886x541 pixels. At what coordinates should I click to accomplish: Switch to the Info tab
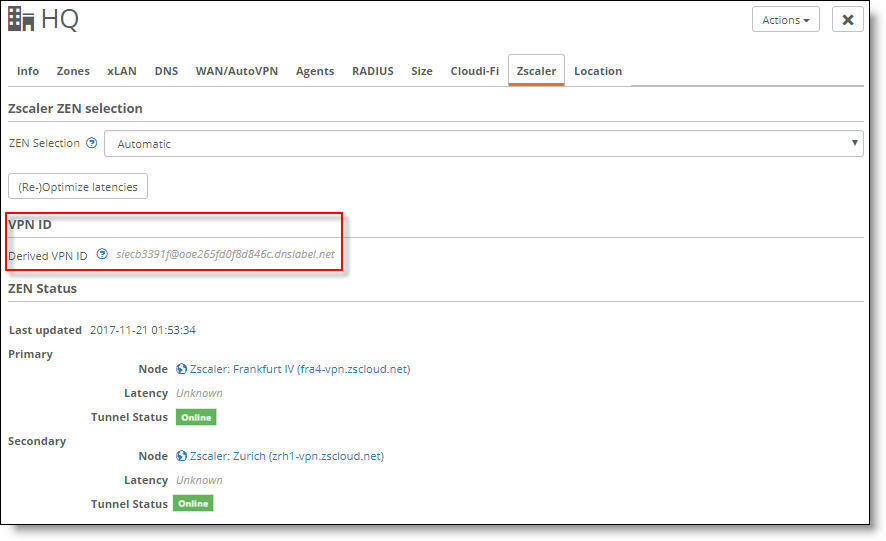coord(28,71)
